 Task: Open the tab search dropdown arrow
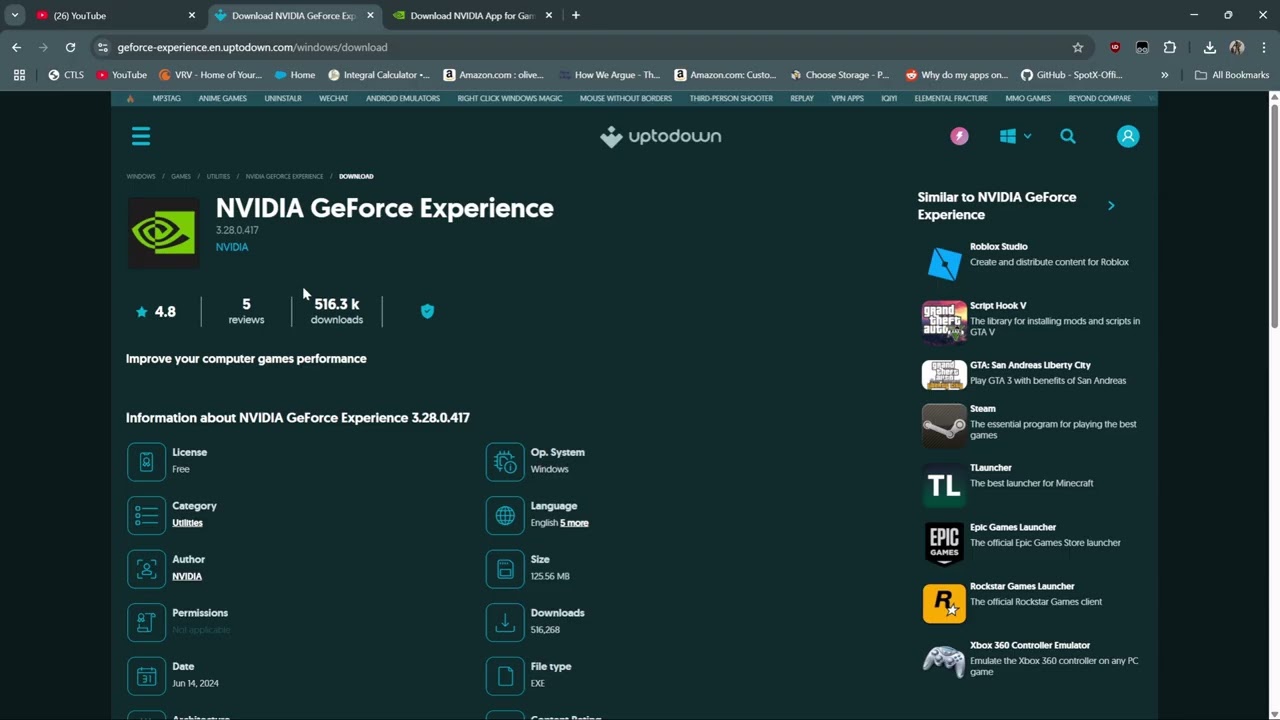point(14,15)
